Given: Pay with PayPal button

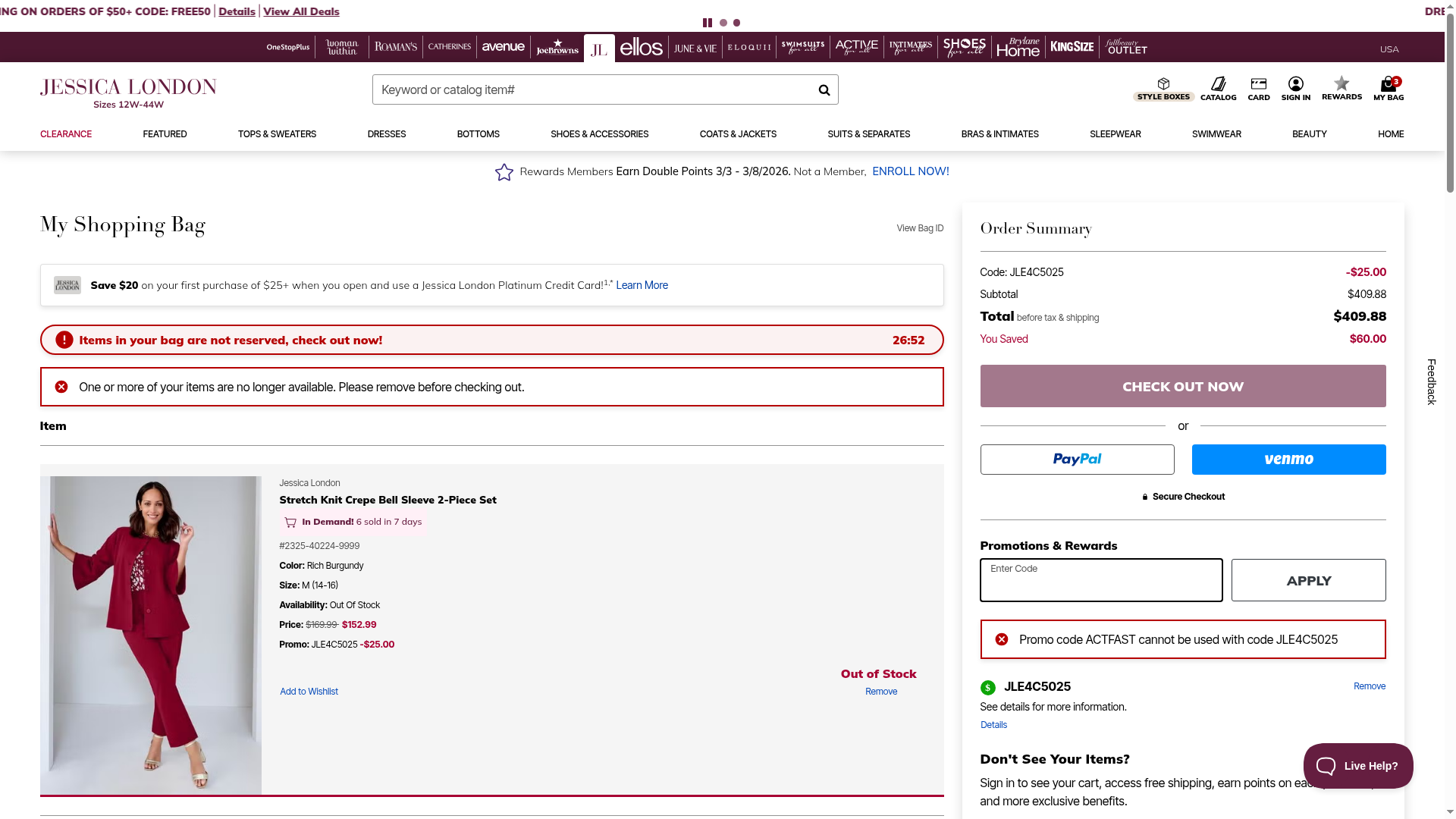Looking at the screenshot, I should (x=1076, y=460).
